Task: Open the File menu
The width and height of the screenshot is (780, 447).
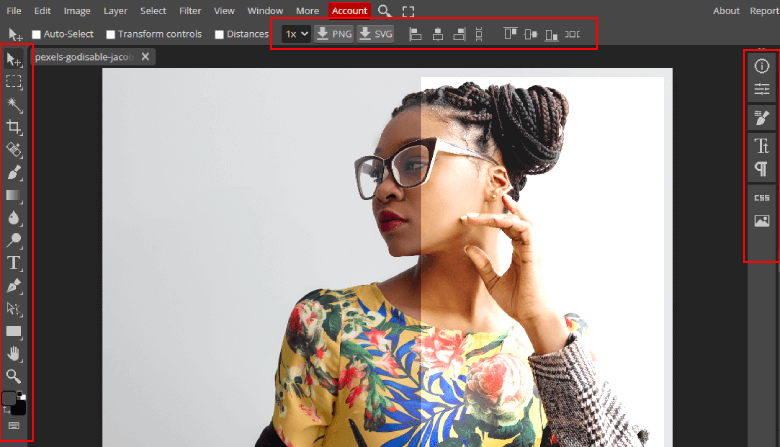Action: click(14, 11)
